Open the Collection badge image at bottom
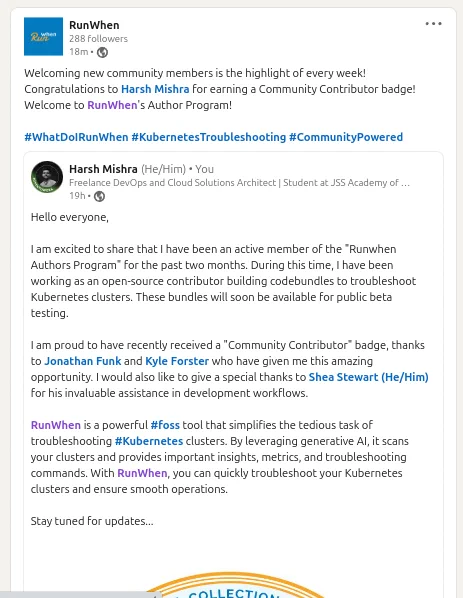463x598 pixels. (233, 585)
